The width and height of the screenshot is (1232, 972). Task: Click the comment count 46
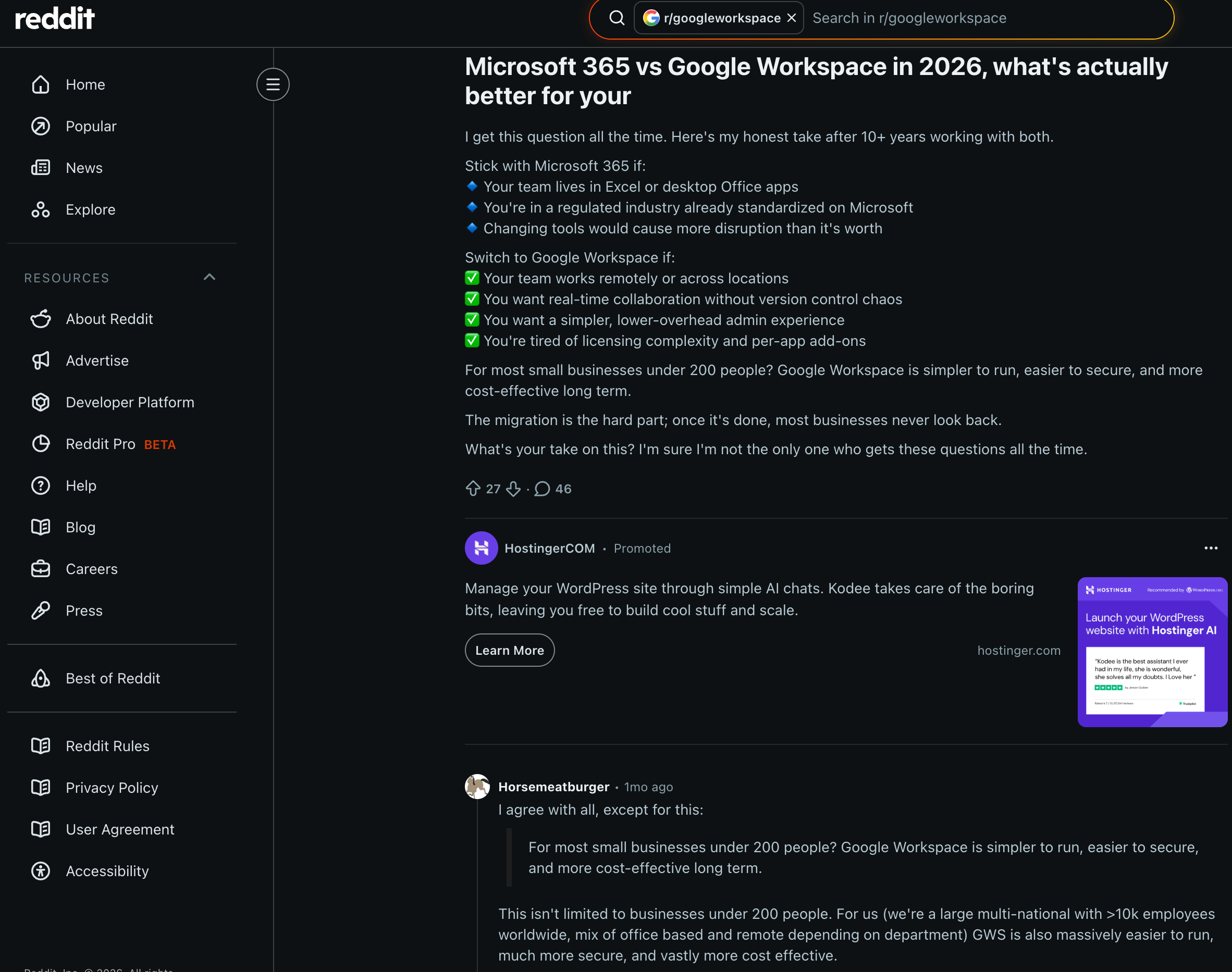563,489
